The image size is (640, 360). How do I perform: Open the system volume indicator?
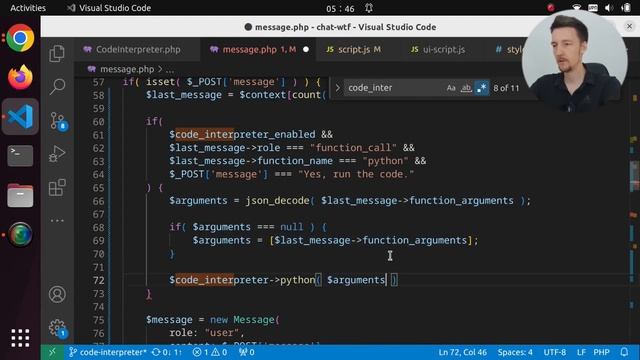pos(609,8)
